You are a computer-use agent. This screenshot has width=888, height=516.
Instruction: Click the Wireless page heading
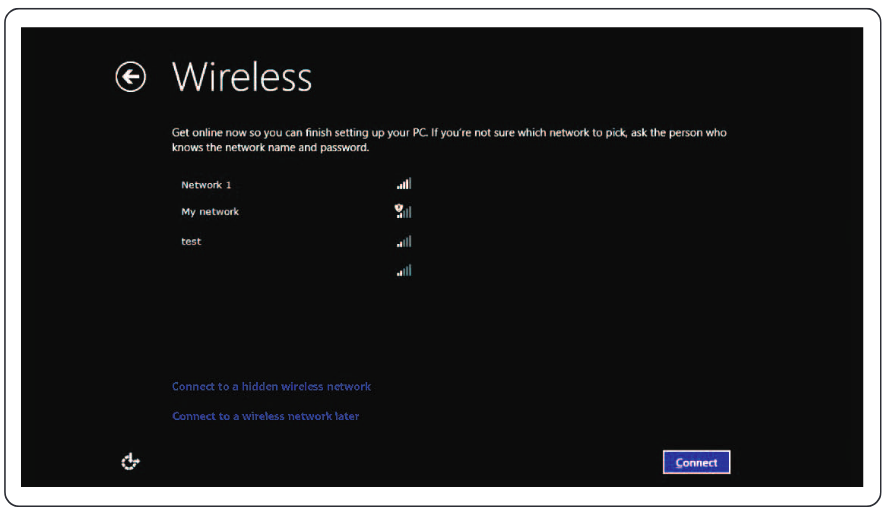(x=242, y=77)
